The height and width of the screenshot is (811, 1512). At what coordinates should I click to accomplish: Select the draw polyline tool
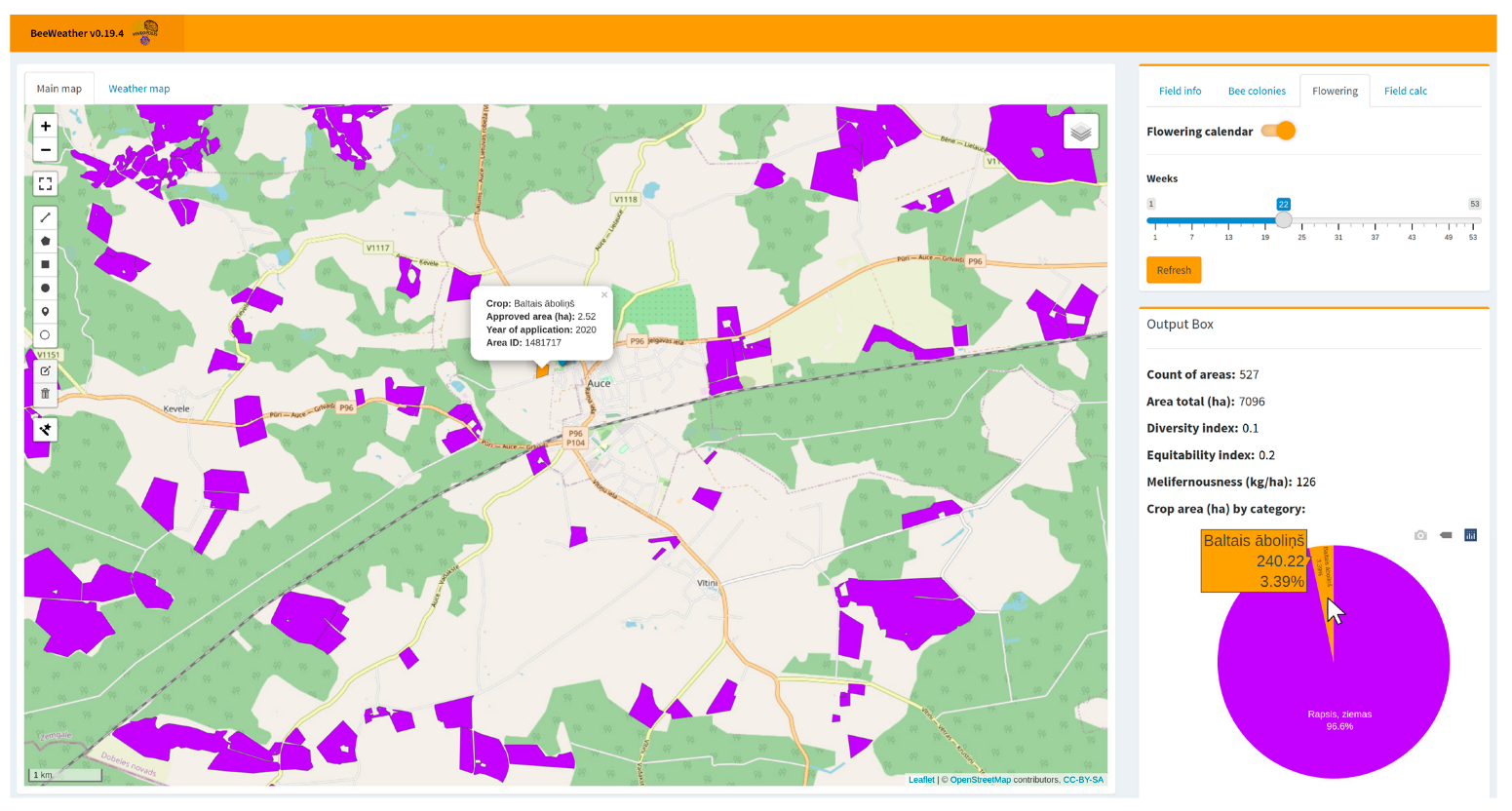[45, 217]
